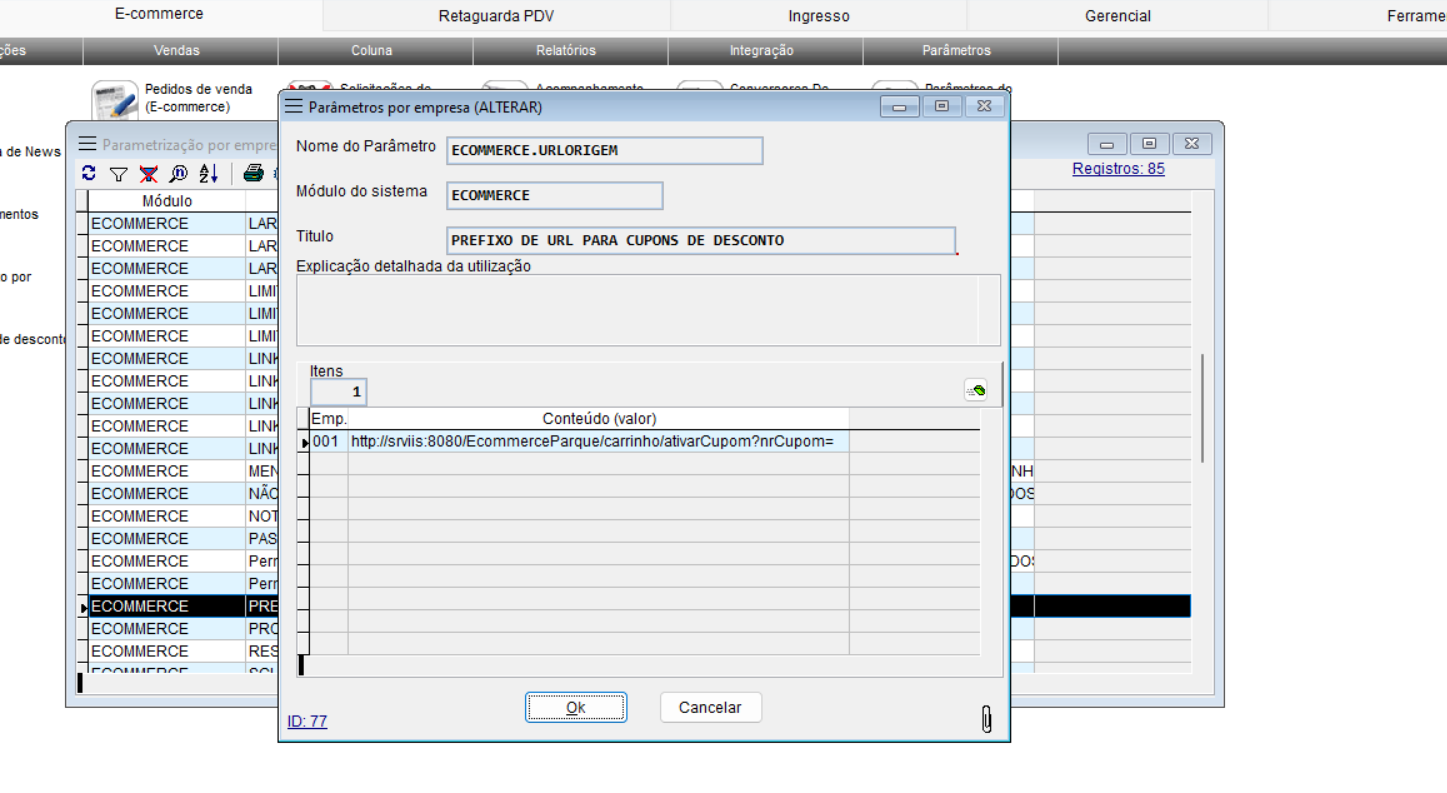1447x793 pixels.
Task: Click the Registros: 85 link
Action: [x=1118, y=169]
